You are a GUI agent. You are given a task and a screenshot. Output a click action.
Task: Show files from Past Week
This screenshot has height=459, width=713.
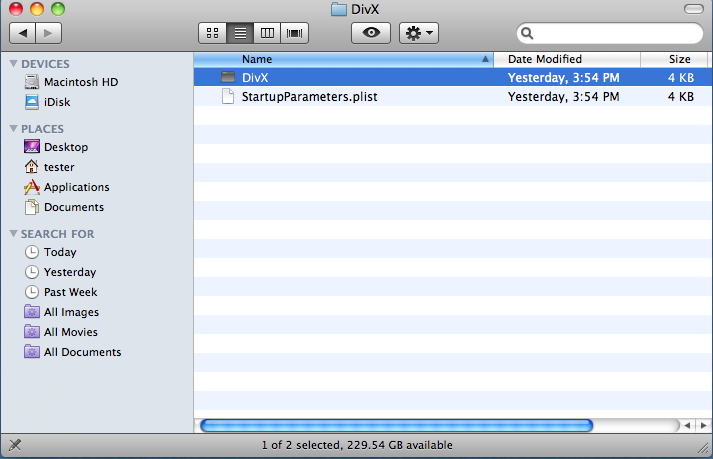point(70,293)
